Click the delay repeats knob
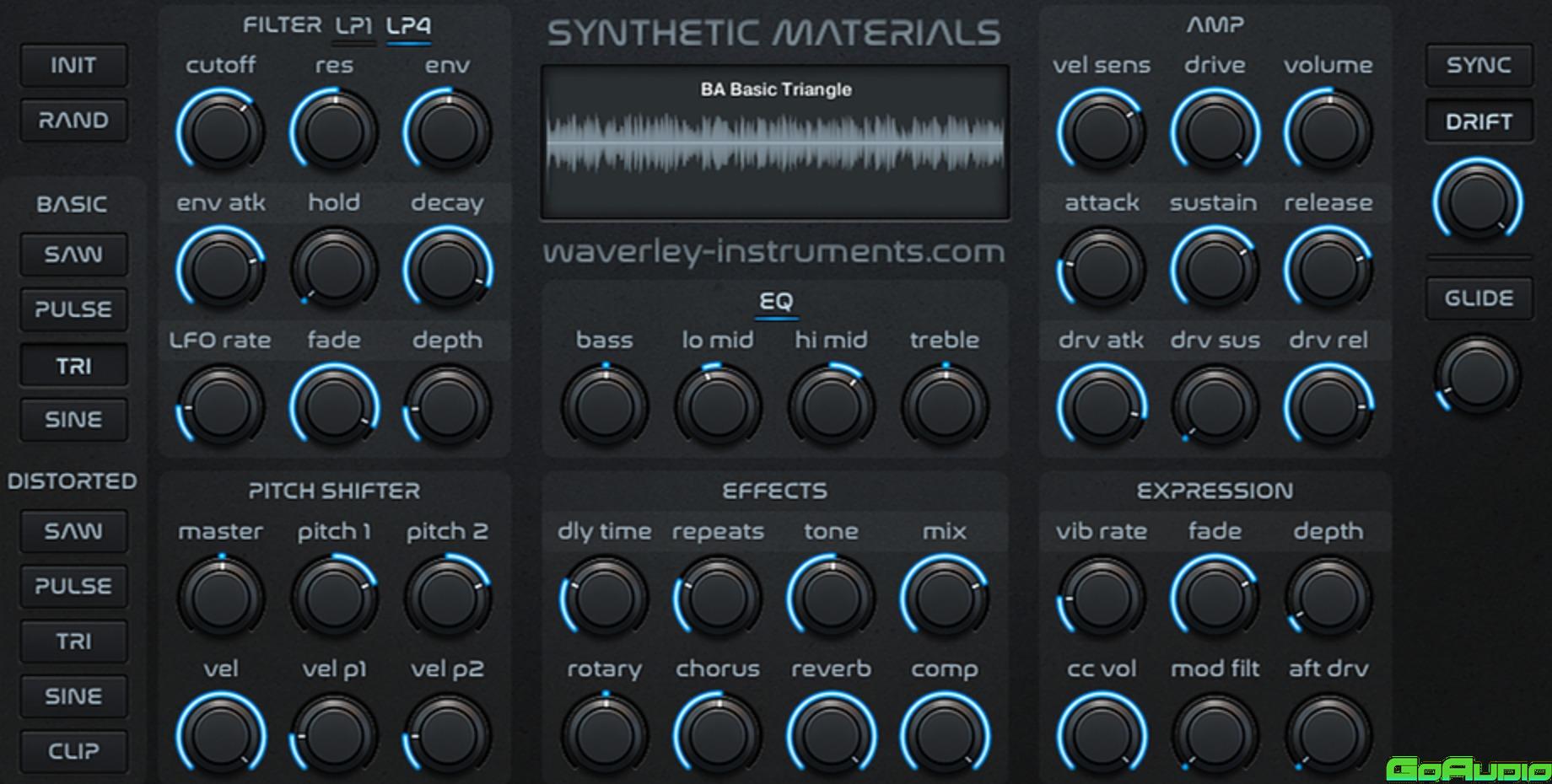Viewport: 1552px width, 784px height. tap(718, 597)
